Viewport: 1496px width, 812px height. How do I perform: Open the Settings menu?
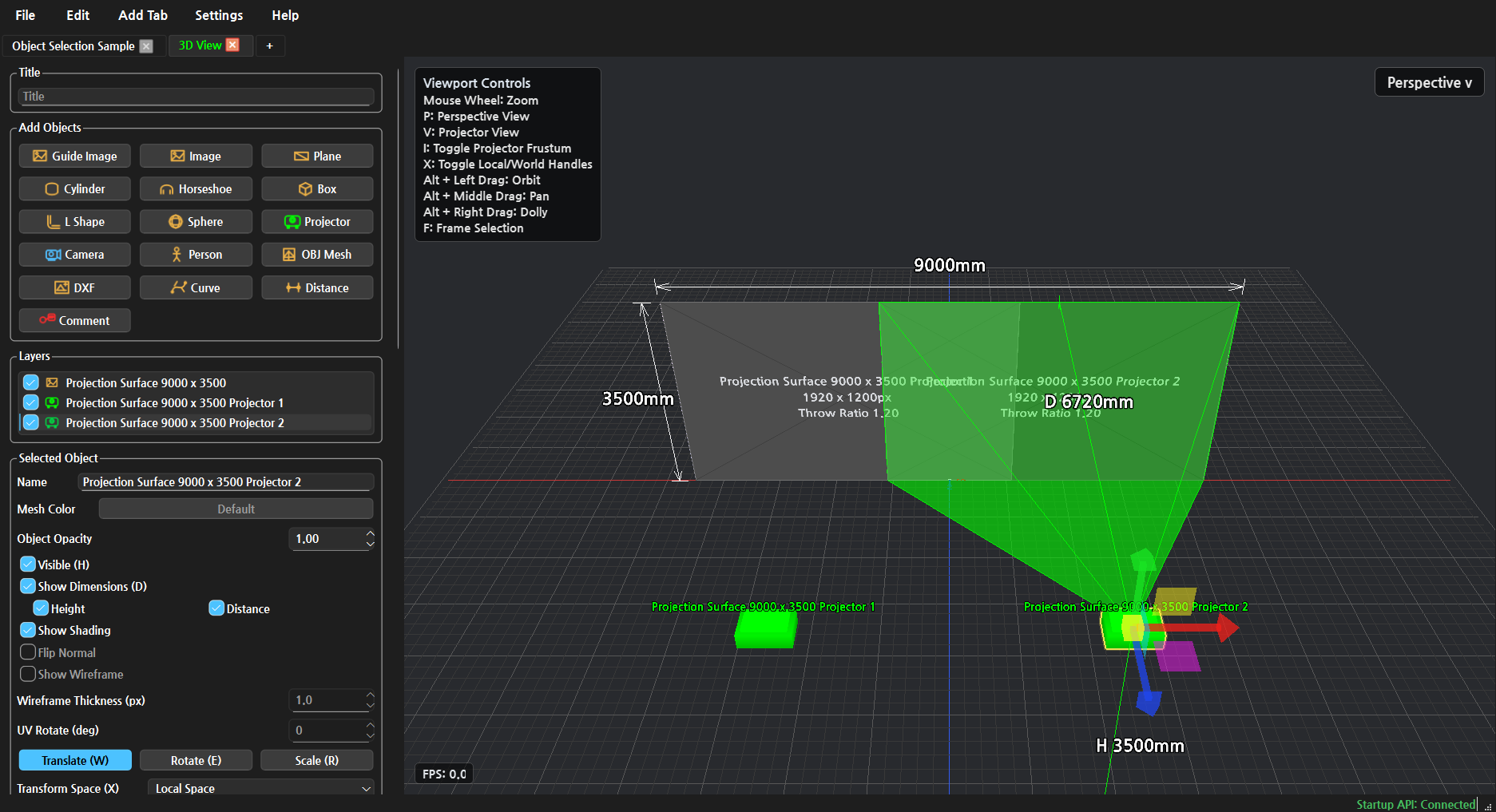[219, 15]
